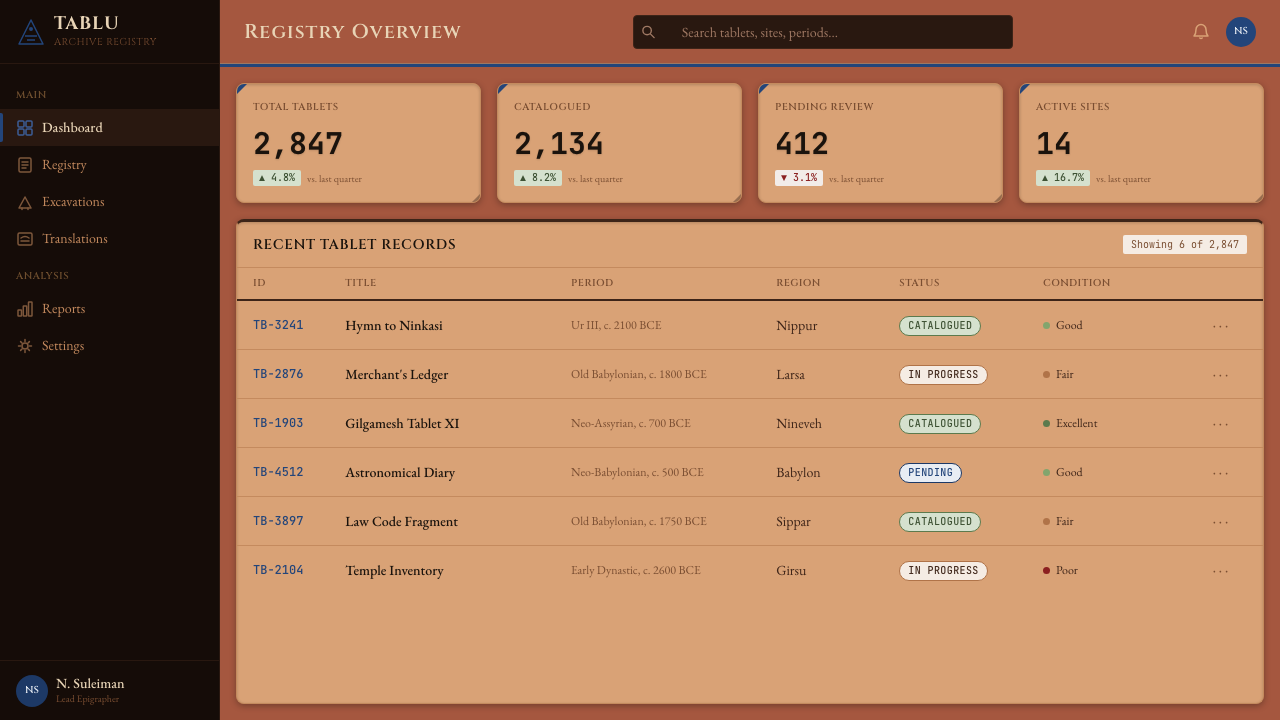Click the Total Tablets stat card
The image size is (1280, 720).
(359, 143)
